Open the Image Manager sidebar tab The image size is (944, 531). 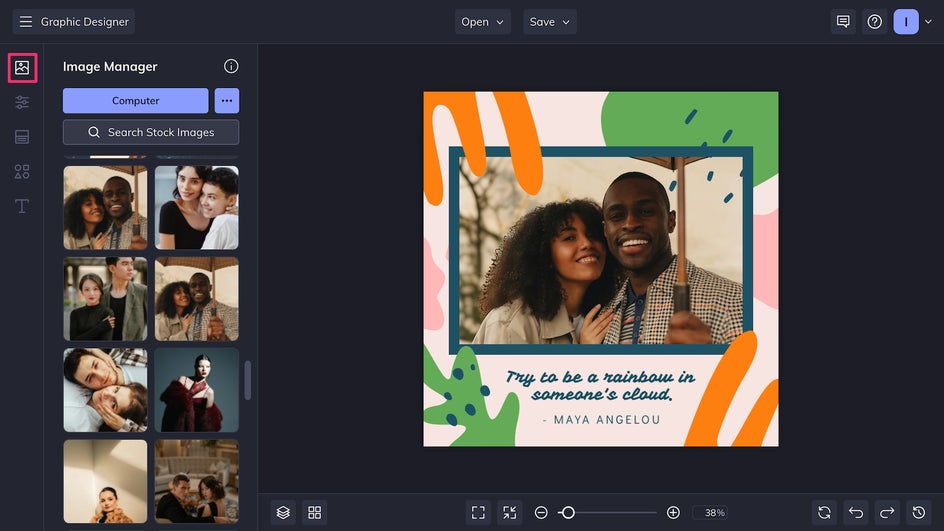tap(22, 67)
